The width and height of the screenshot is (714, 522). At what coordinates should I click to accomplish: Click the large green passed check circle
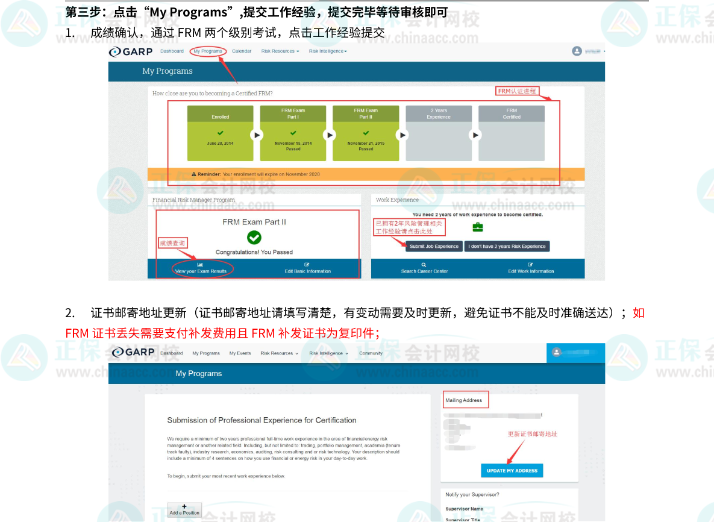click(254, 237)
